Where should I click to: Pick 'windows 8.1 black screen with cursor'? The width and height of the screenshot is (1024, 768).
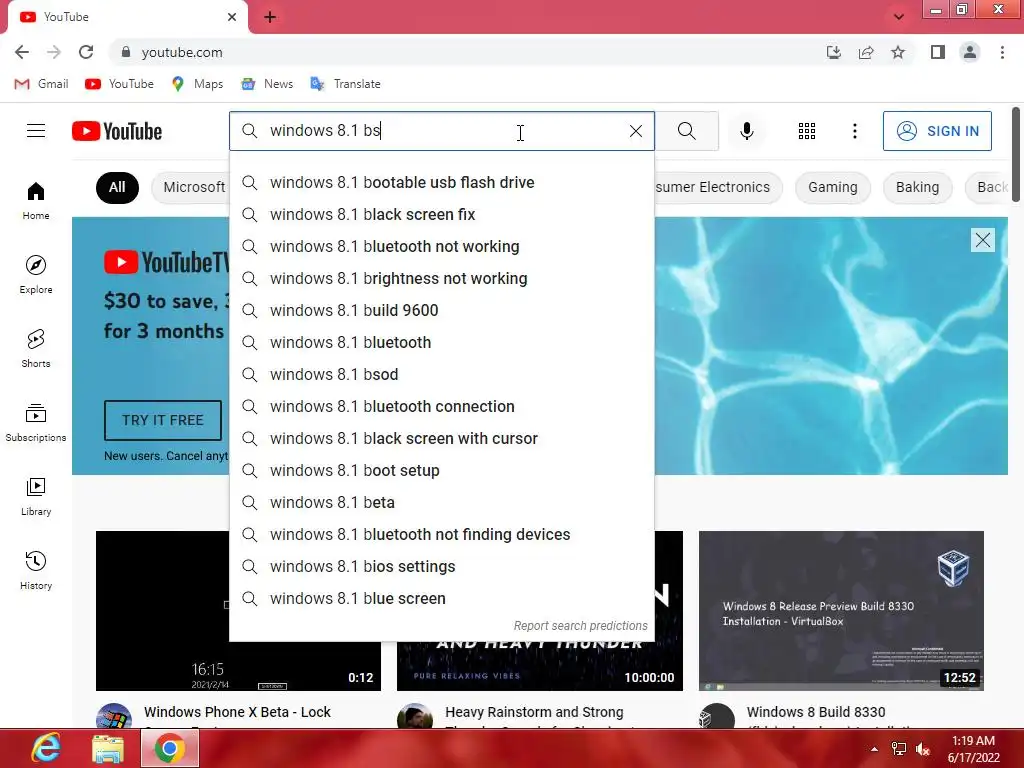point(441,438)
